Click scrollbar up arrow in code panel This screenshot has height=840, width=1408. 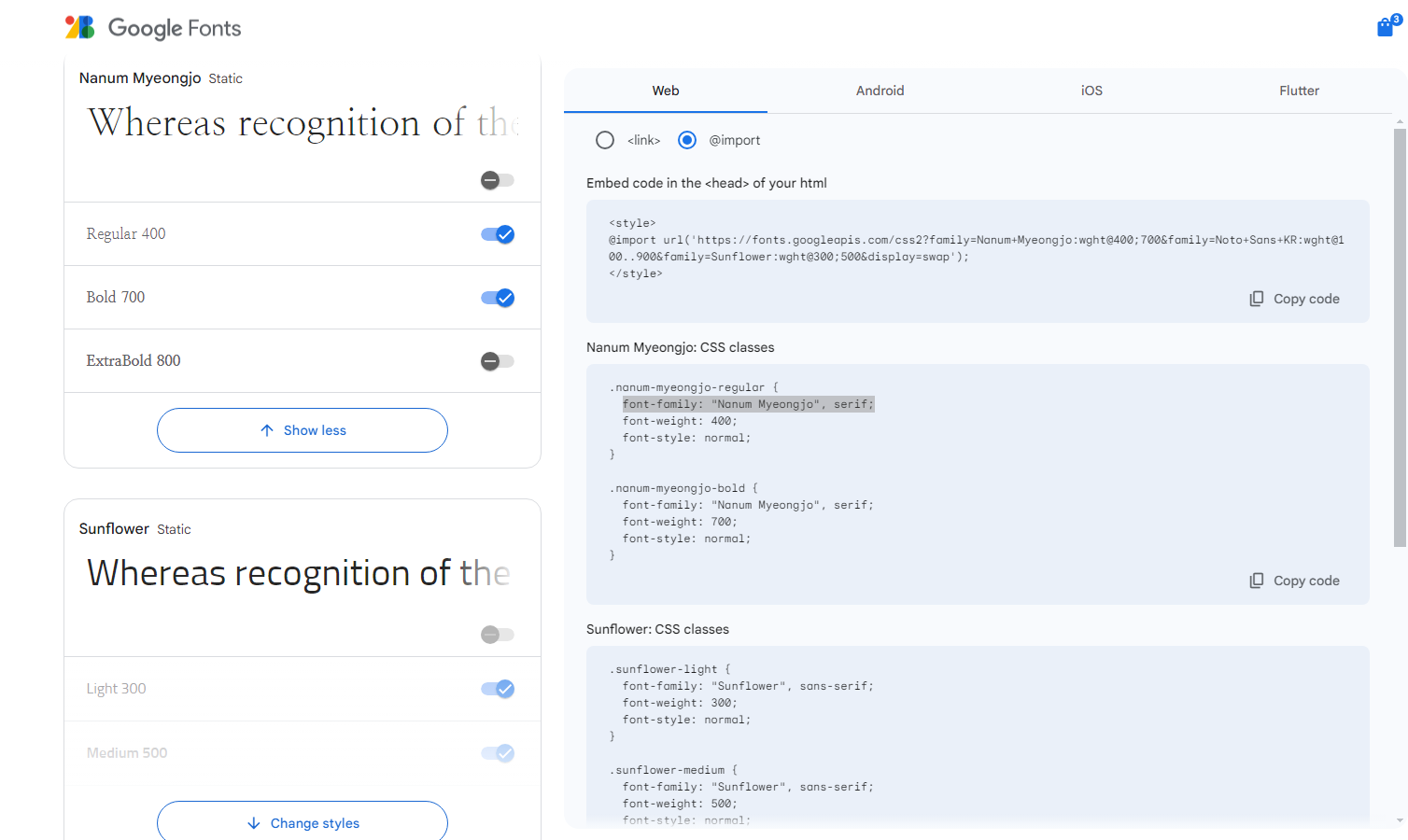(1400, 121)
